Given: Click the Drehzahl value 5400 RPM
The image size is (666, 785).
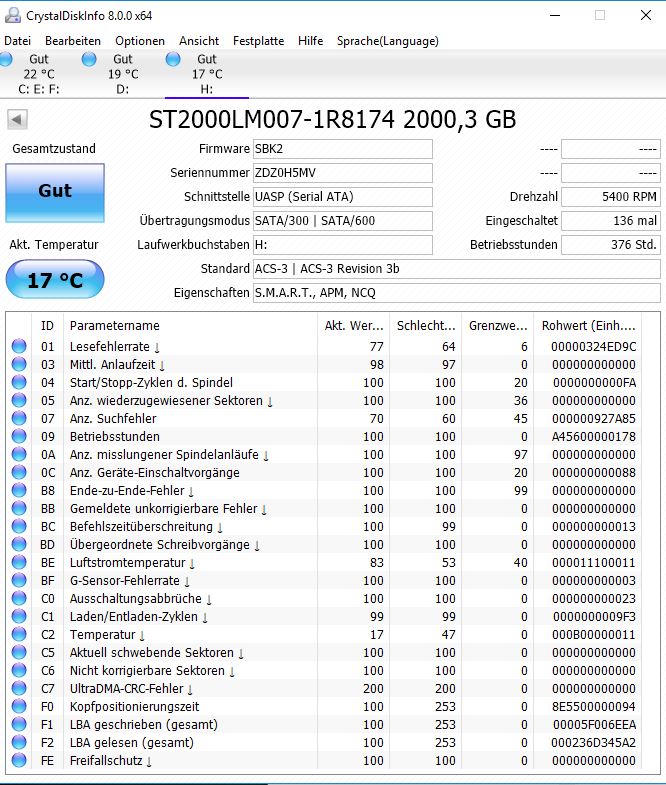Looking at the screenshot, I should click(x=611, y=197).
